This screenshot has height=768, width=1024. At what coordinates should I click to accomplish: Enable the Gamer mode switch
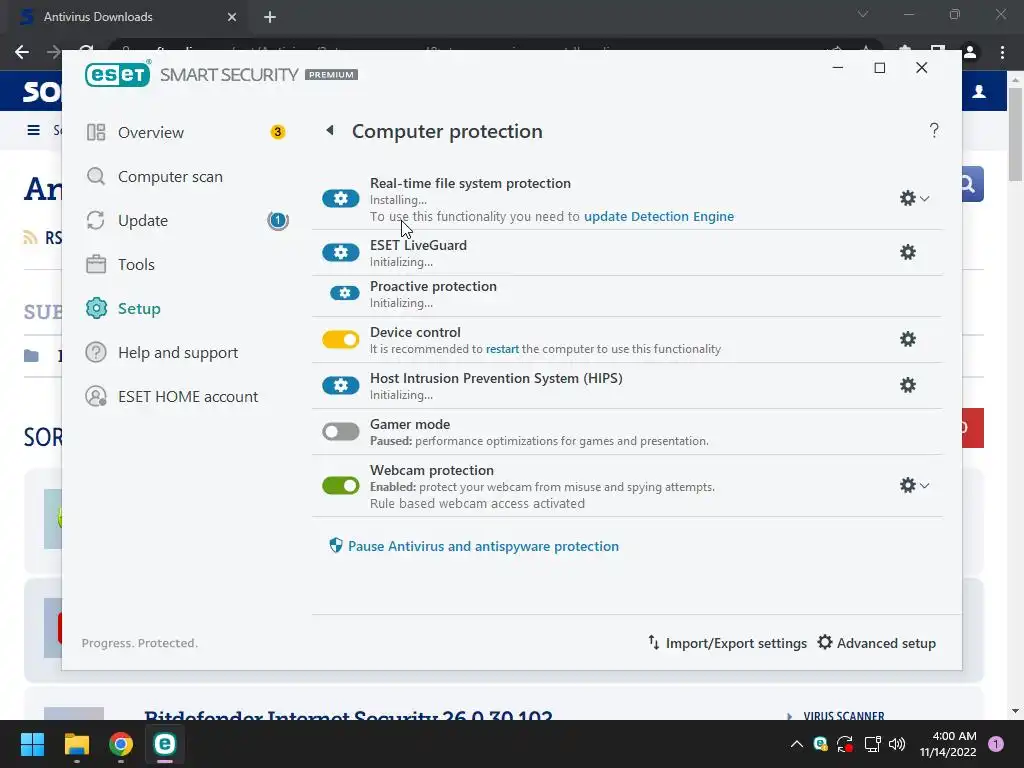click(x=340, y=432)
